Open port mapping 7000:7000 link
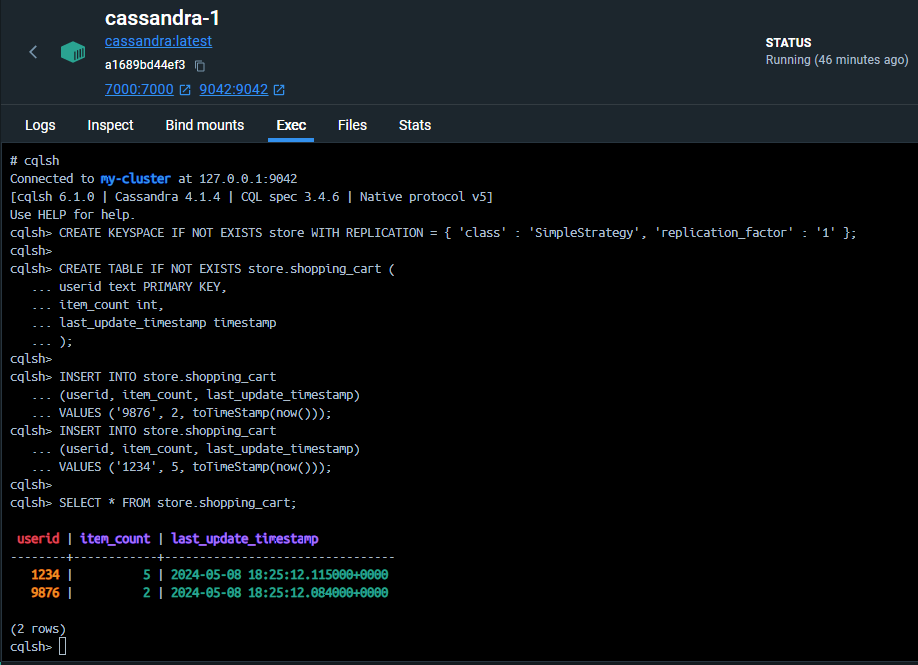The height and width of the screenshot is (665, 918). pyautogui.click(x=139, y=89)
